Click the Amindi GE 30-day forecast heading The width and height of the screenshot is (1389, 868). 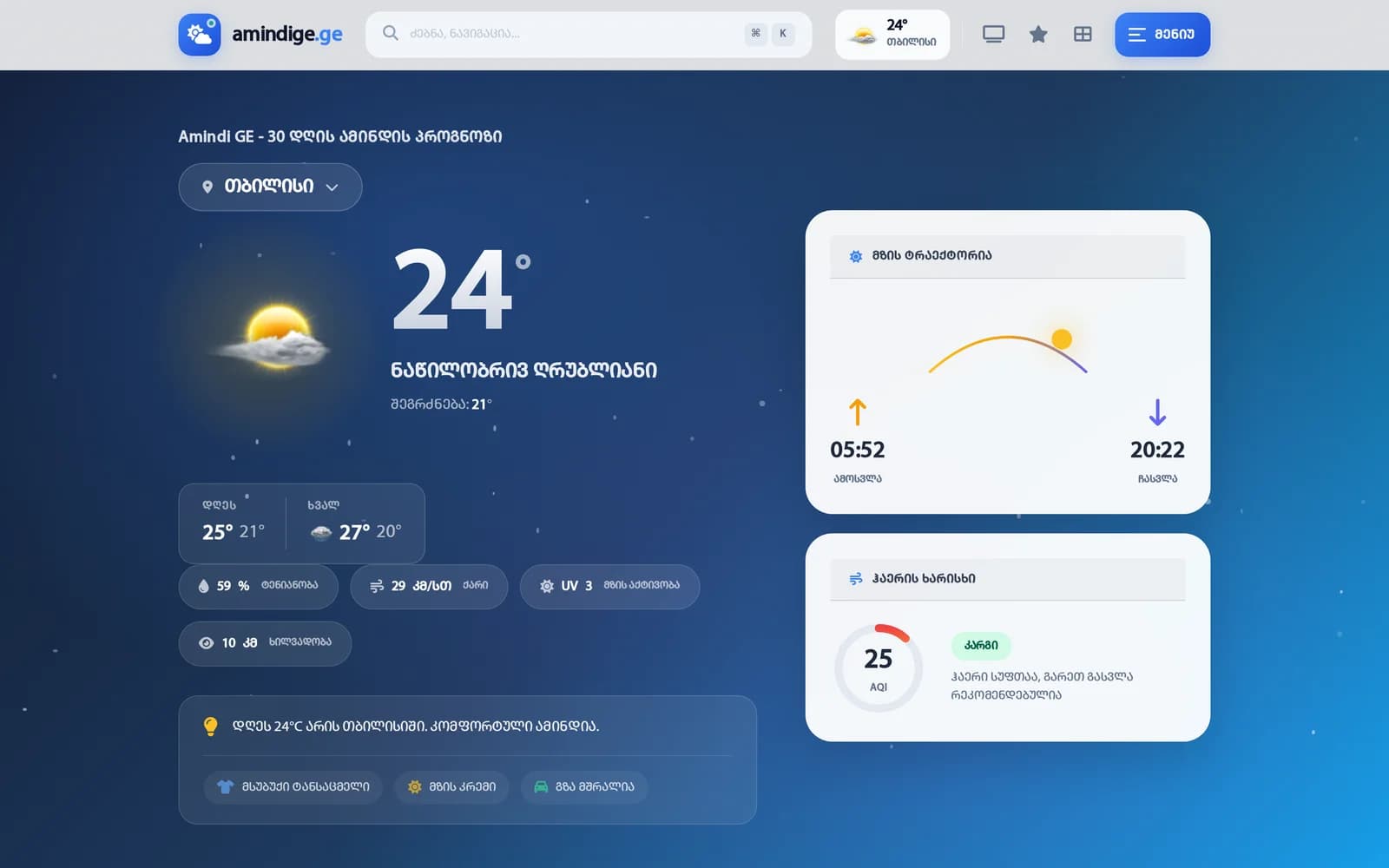[x=340, y=136]
